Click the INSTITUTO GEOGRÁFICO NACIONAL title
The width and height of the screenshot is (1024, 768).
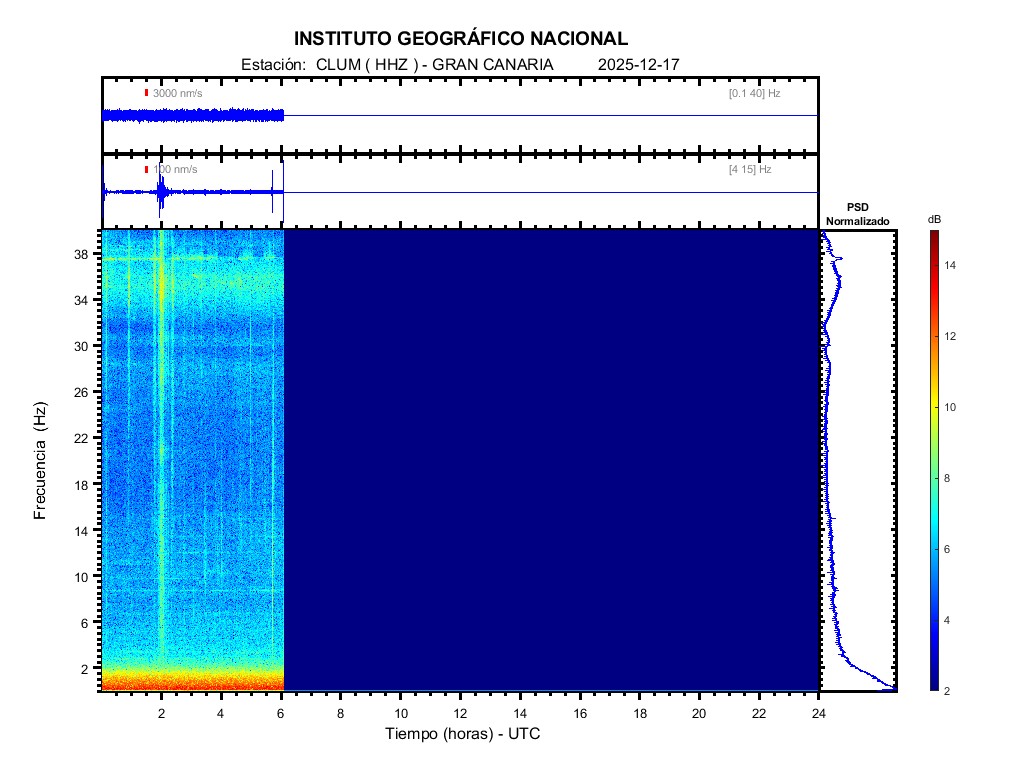(x=461, y=39)
